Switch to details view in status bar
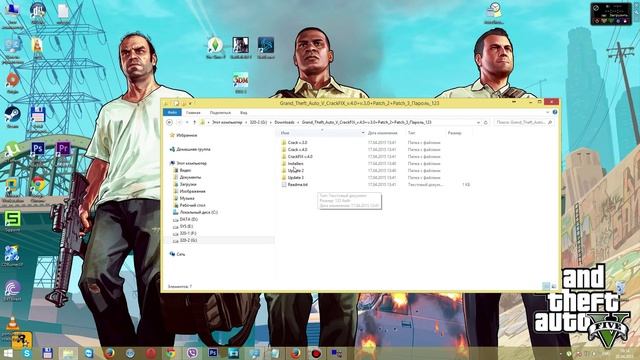Viewport: 640px width, 360px height. click(546, 286)
